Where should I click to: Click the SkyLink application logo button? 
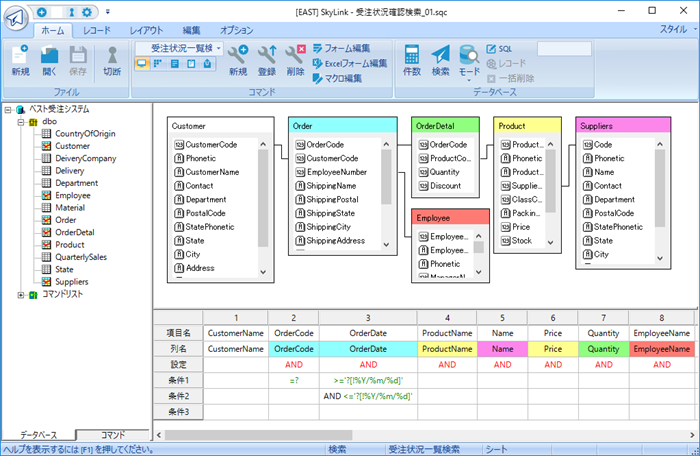tap(16, 18)
